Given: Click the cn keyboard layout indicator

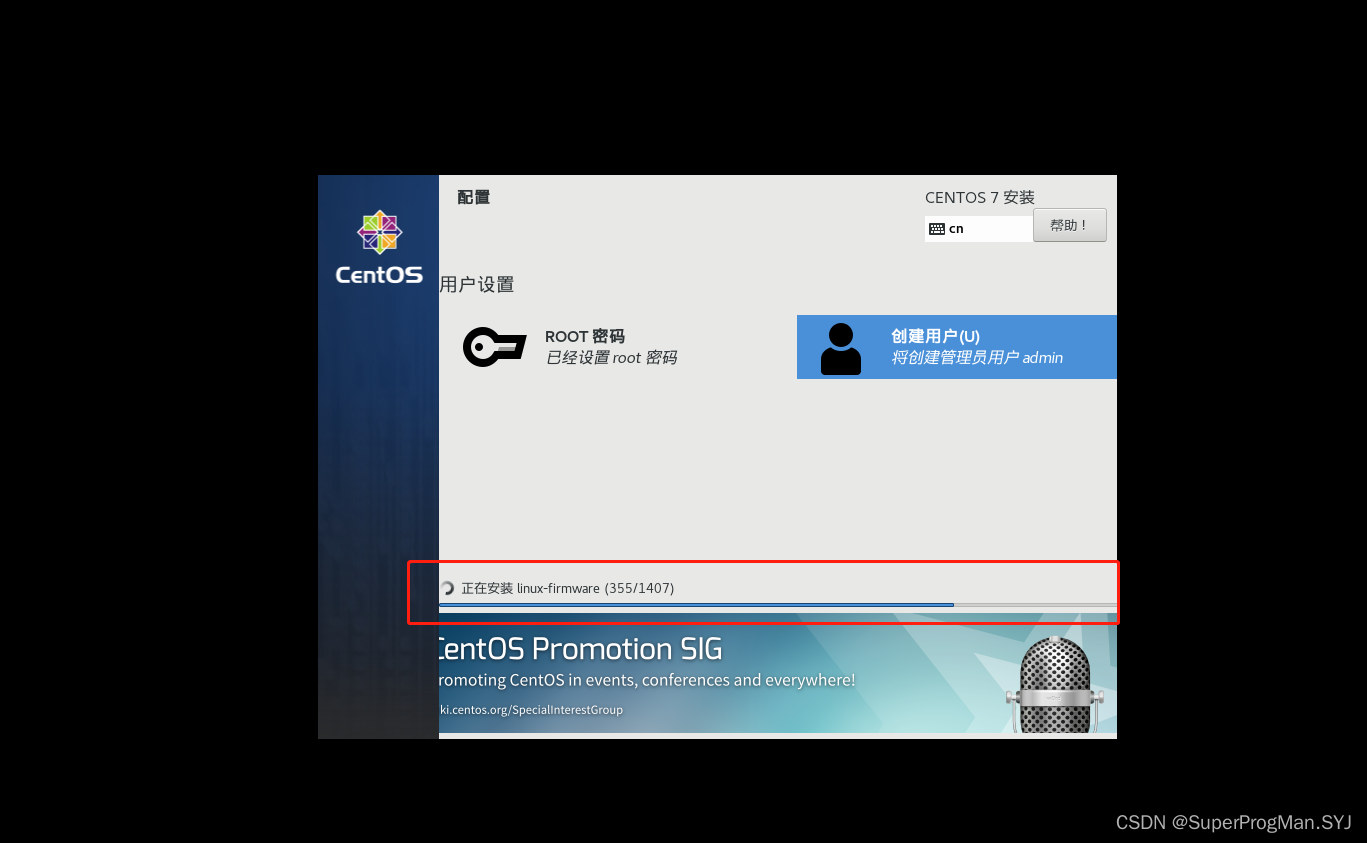Looking at the screenshot, I should tap(978, 228).
